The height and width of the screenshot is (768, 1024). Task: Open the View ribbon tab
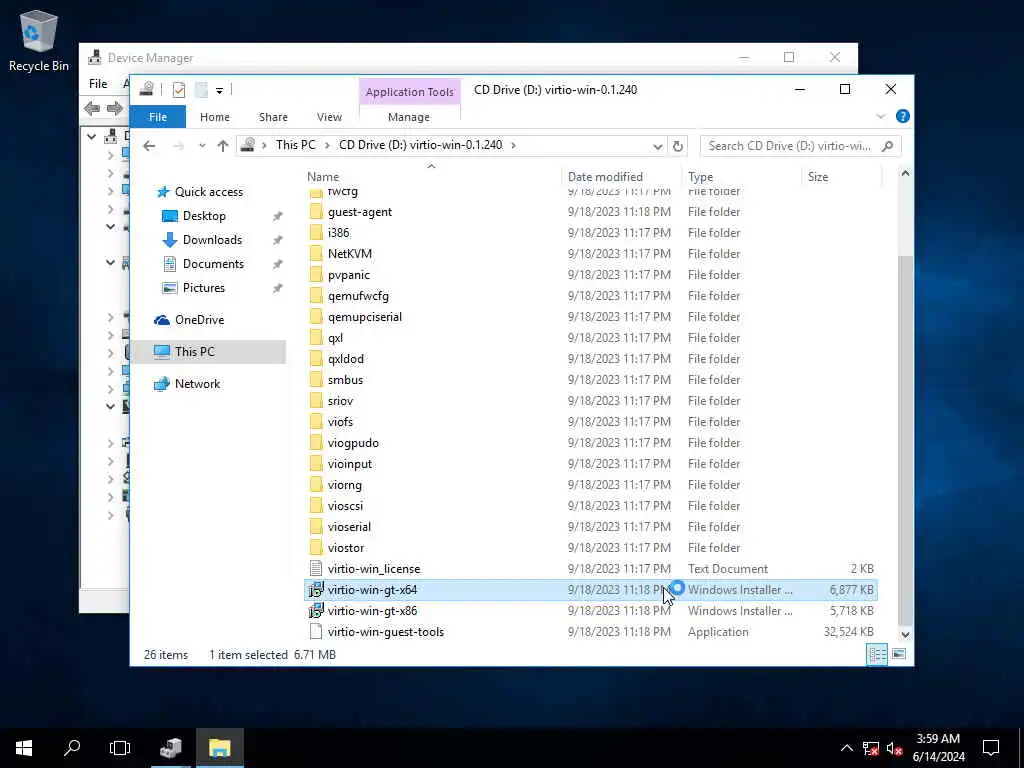pos(329,117)
